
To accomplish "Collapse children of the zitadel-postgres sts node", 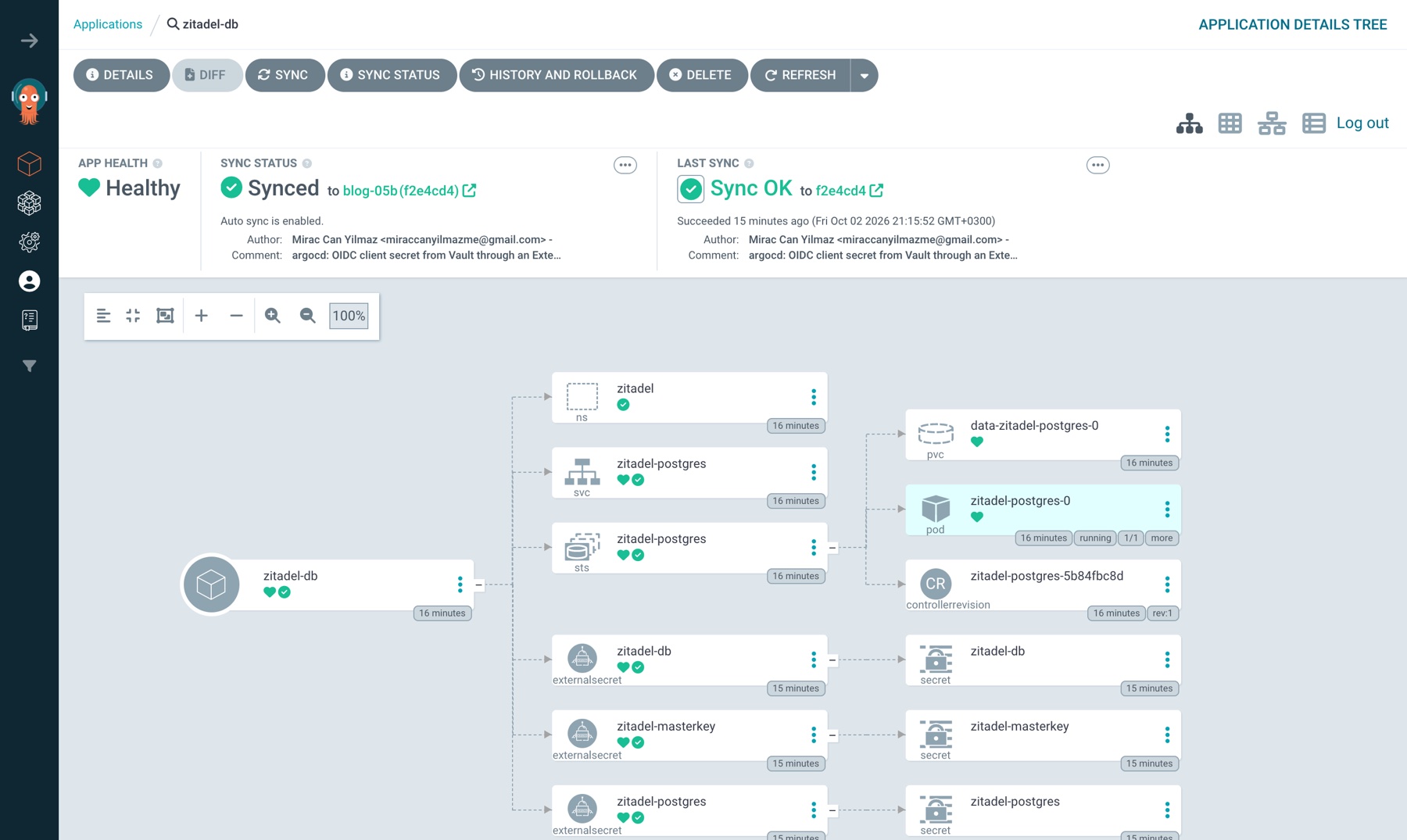I will [x=832, y=548].
